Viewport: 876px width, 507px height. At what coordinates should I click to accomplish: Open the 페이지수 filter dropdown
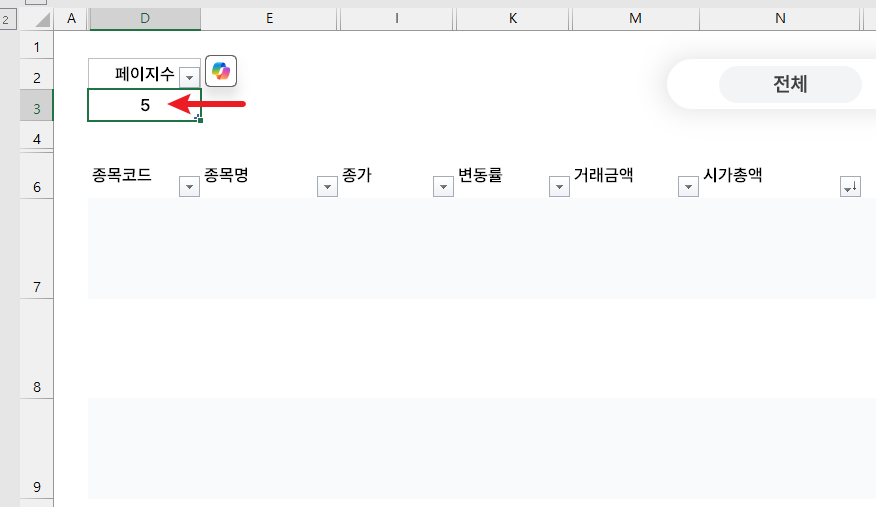189,78
